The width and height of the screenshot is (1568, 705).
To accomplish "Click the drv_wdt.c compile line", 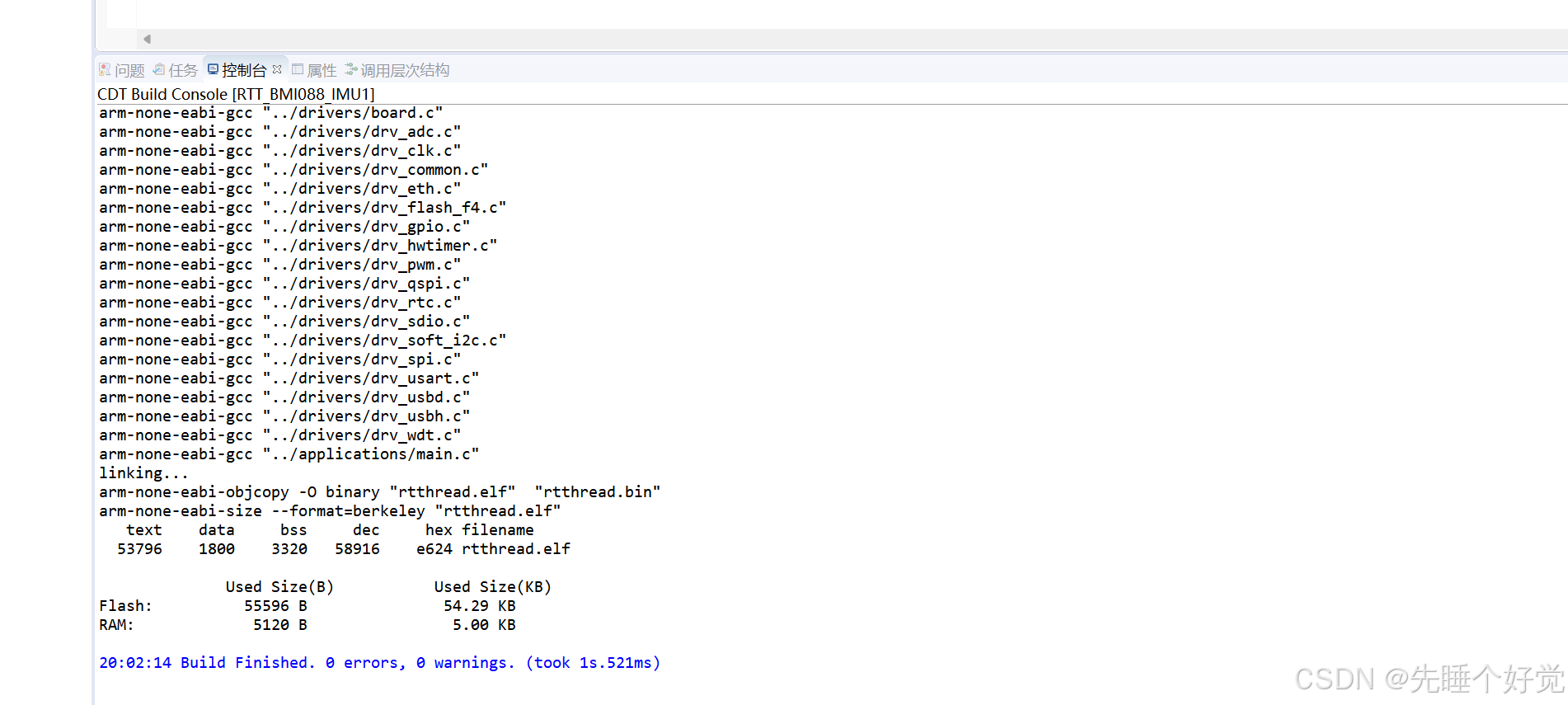I will tap(279, 435).
